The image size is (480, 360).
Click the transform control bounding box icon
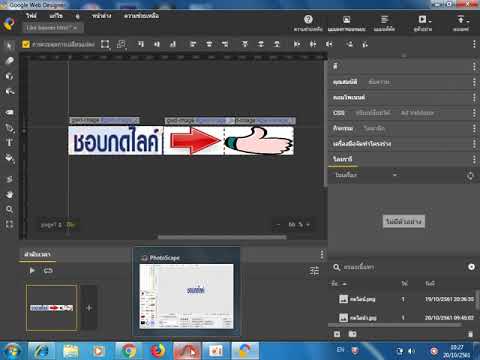[x=105, y=44]
